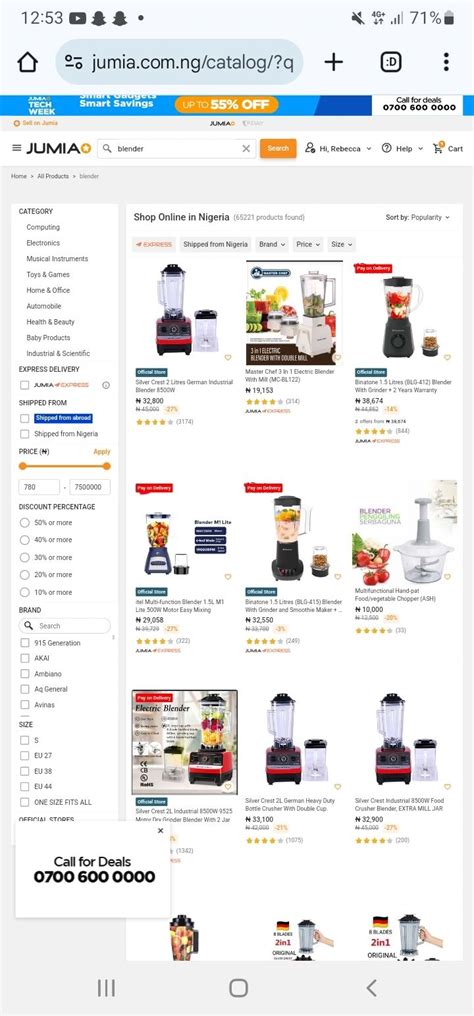Enable the Shipped from Nigeria checkbox
Image resolution: width=474 pixels, height=1016 pixels.
[x=25, y=434]
